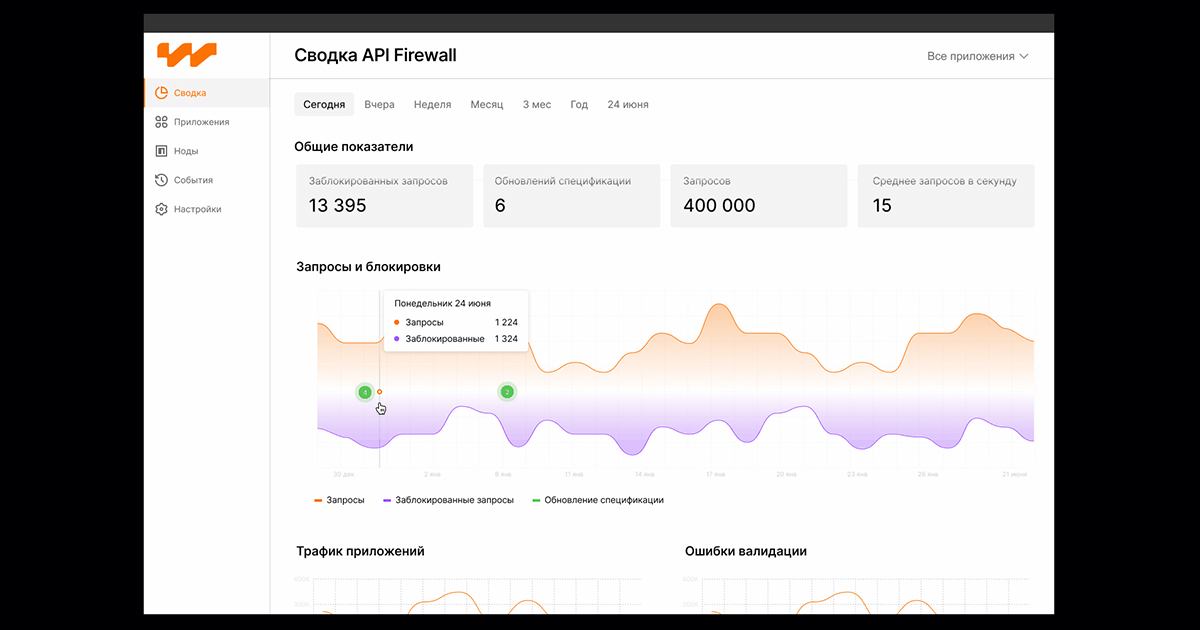Image resolution: width=1200 pixels, height=630 pixels.
Task: Click green specification update marker labeled 4
Action: tap(365, 392)
